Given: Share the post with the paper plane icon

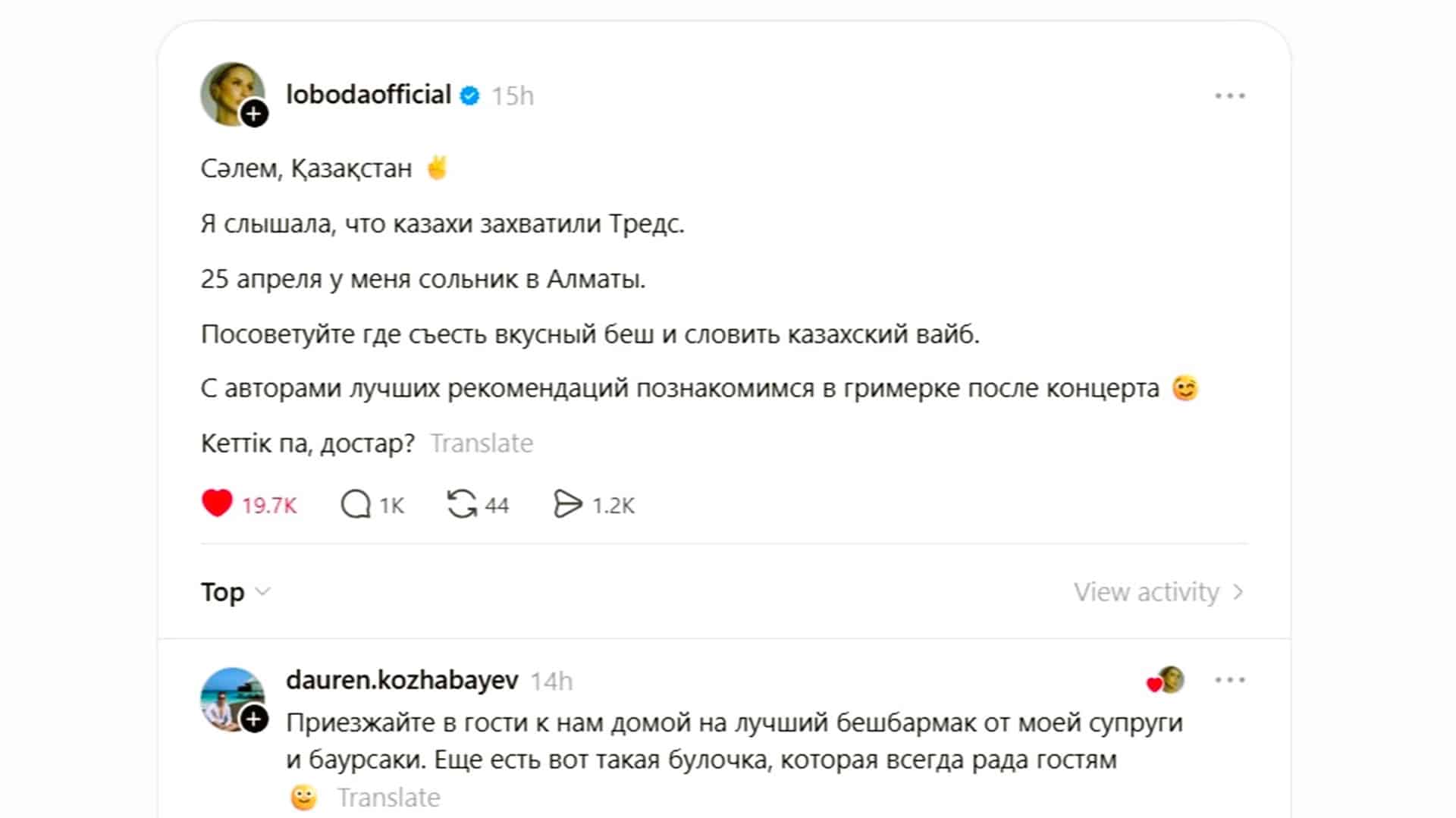Looking at the screenshot, I should [x=568, y=504].
